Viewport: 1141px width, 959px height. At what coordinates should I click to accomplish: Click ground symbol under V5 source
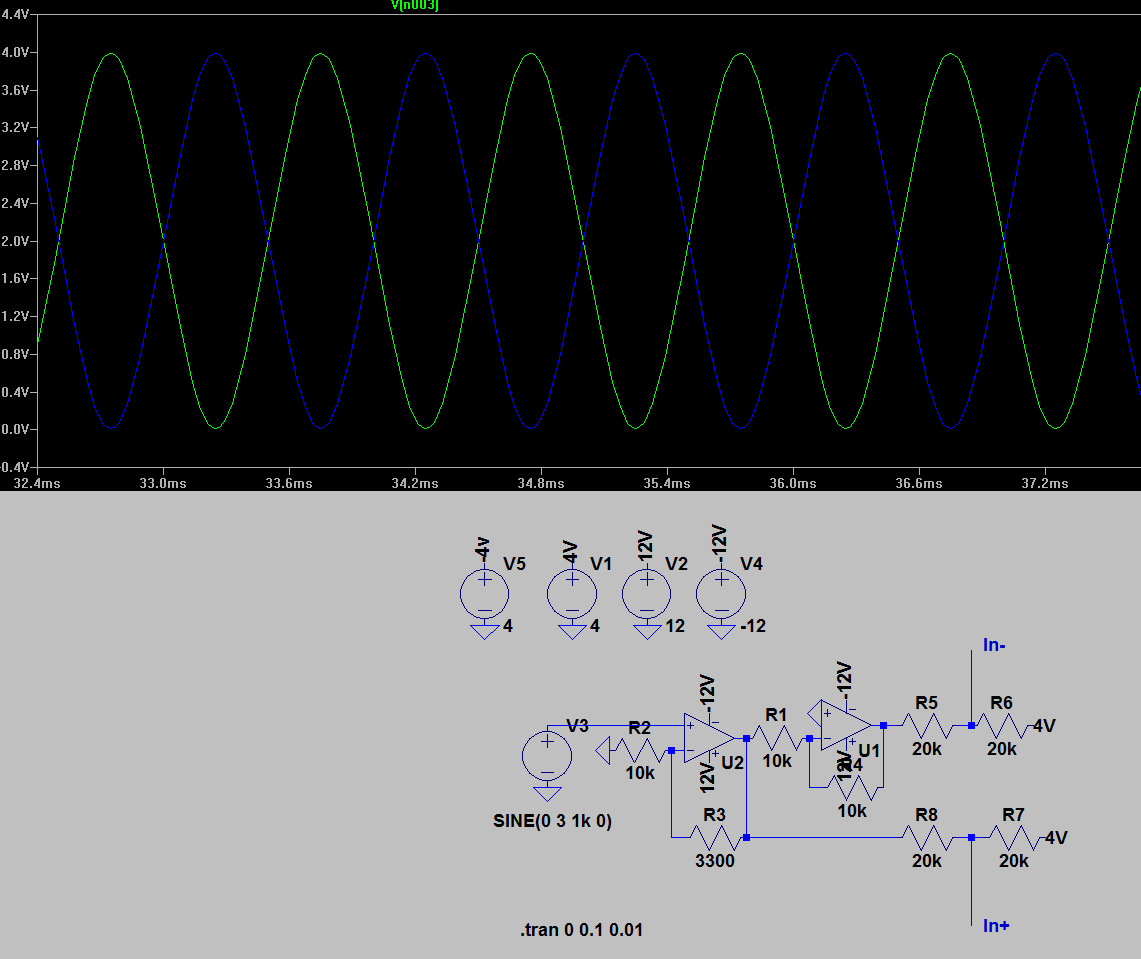tap(485, 632)
